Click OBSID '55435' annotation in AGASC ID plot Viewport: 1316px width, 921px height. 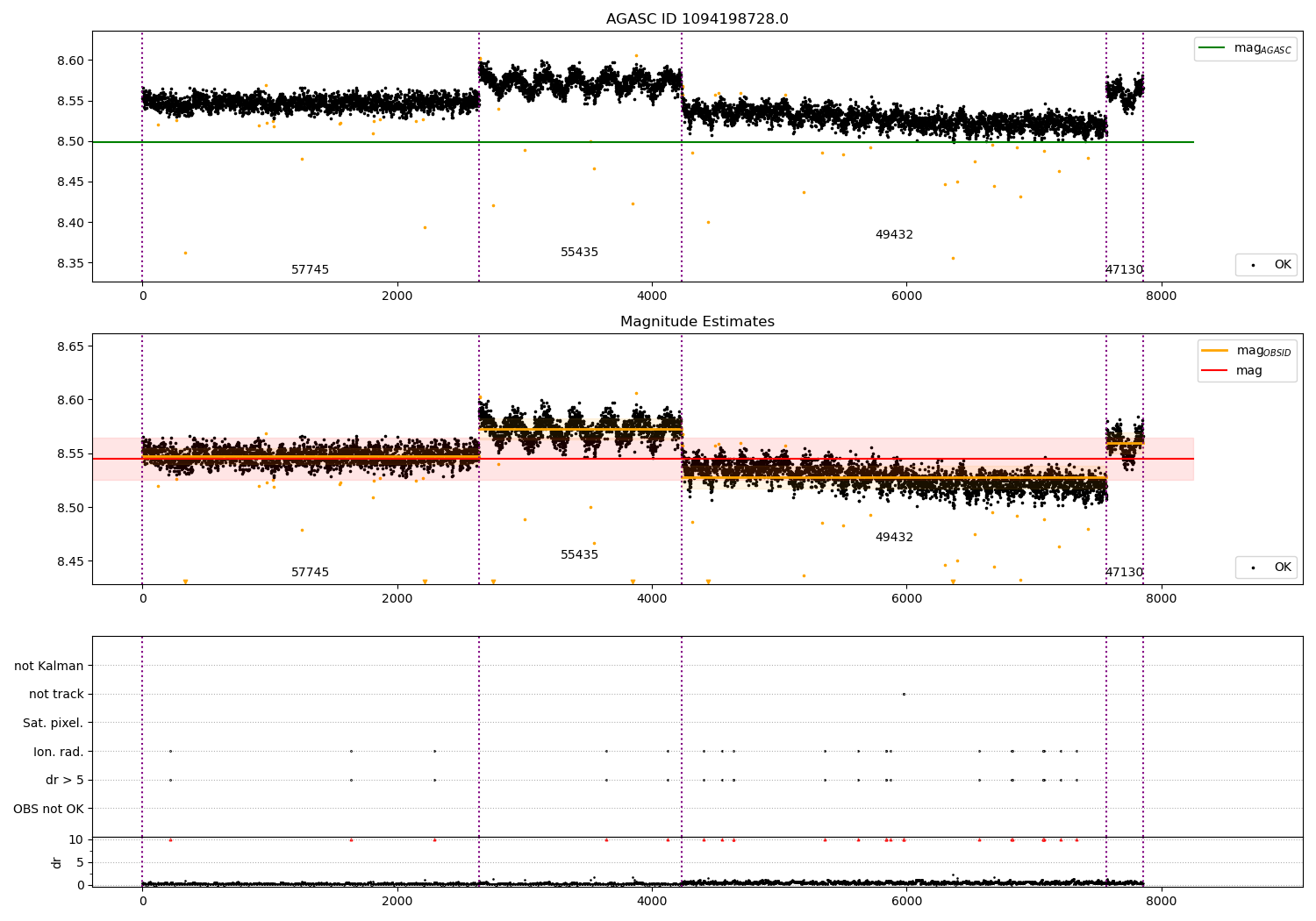tap(579, 253)
